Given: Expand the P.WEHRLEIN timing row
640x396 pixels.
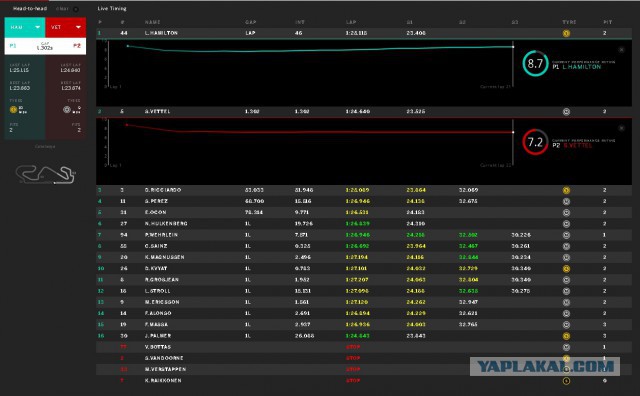Looking at the screenshot, I should 364,235.
